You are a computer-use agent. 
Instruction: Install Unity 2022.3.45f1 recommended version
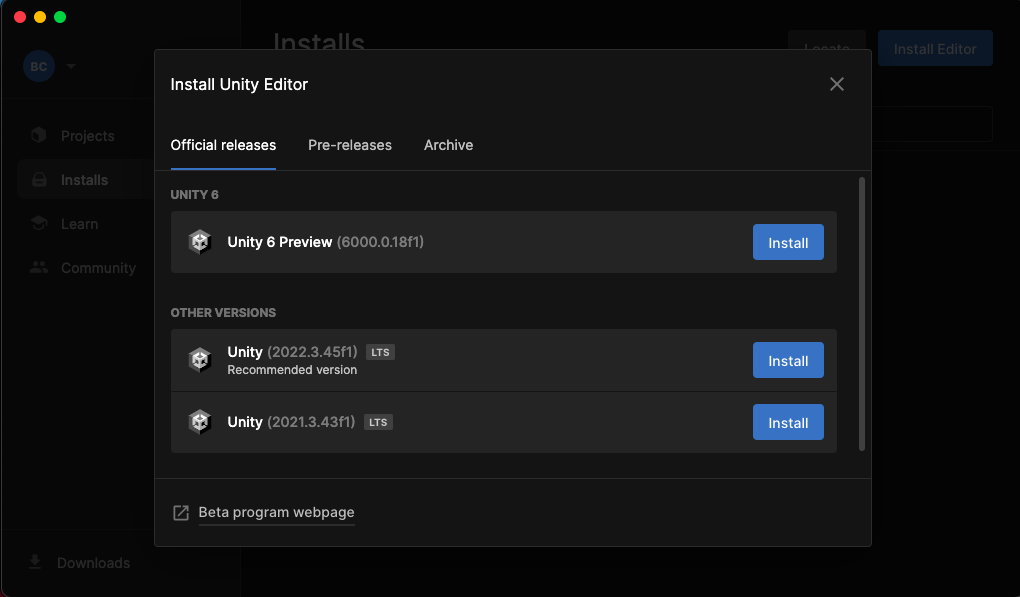(788, 360)
